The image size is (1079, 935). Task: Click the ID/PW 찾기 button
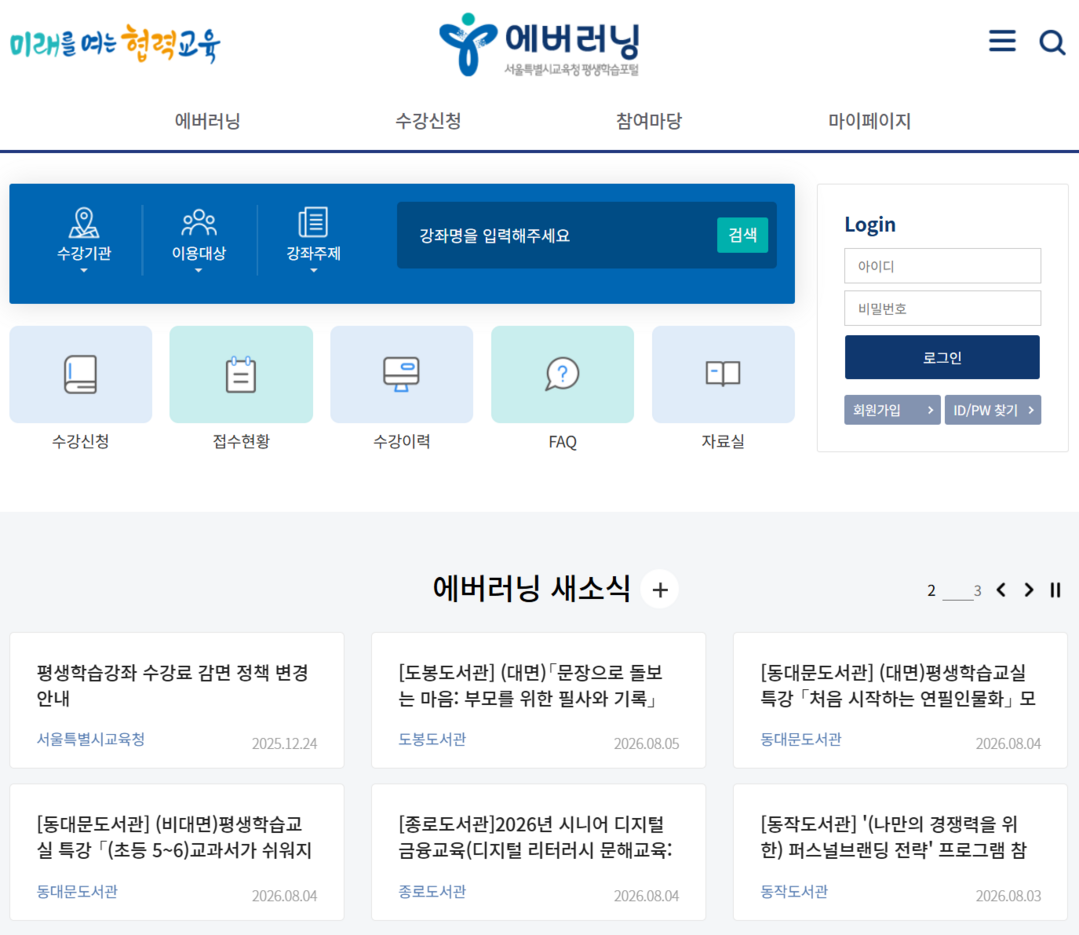click(x=992, y=410)
